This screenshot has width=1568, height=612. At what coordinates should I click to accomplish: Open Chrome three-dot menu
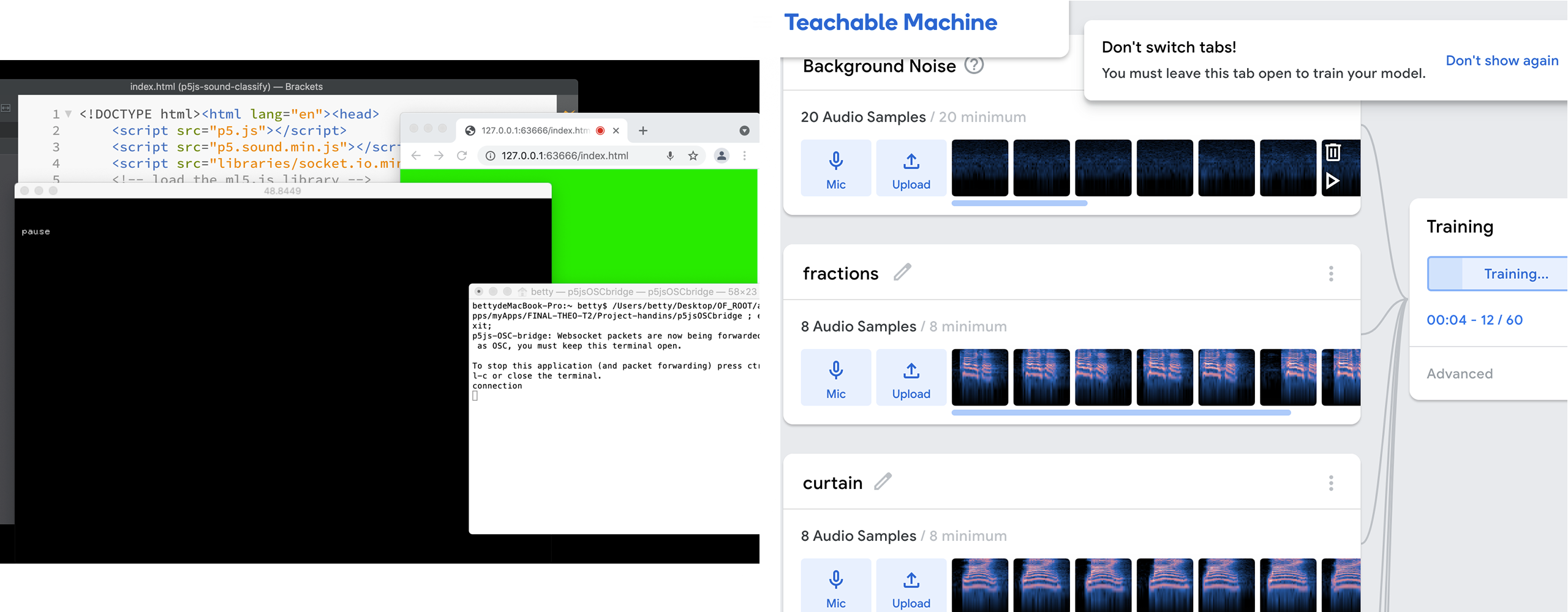click(x=745, y=156)
